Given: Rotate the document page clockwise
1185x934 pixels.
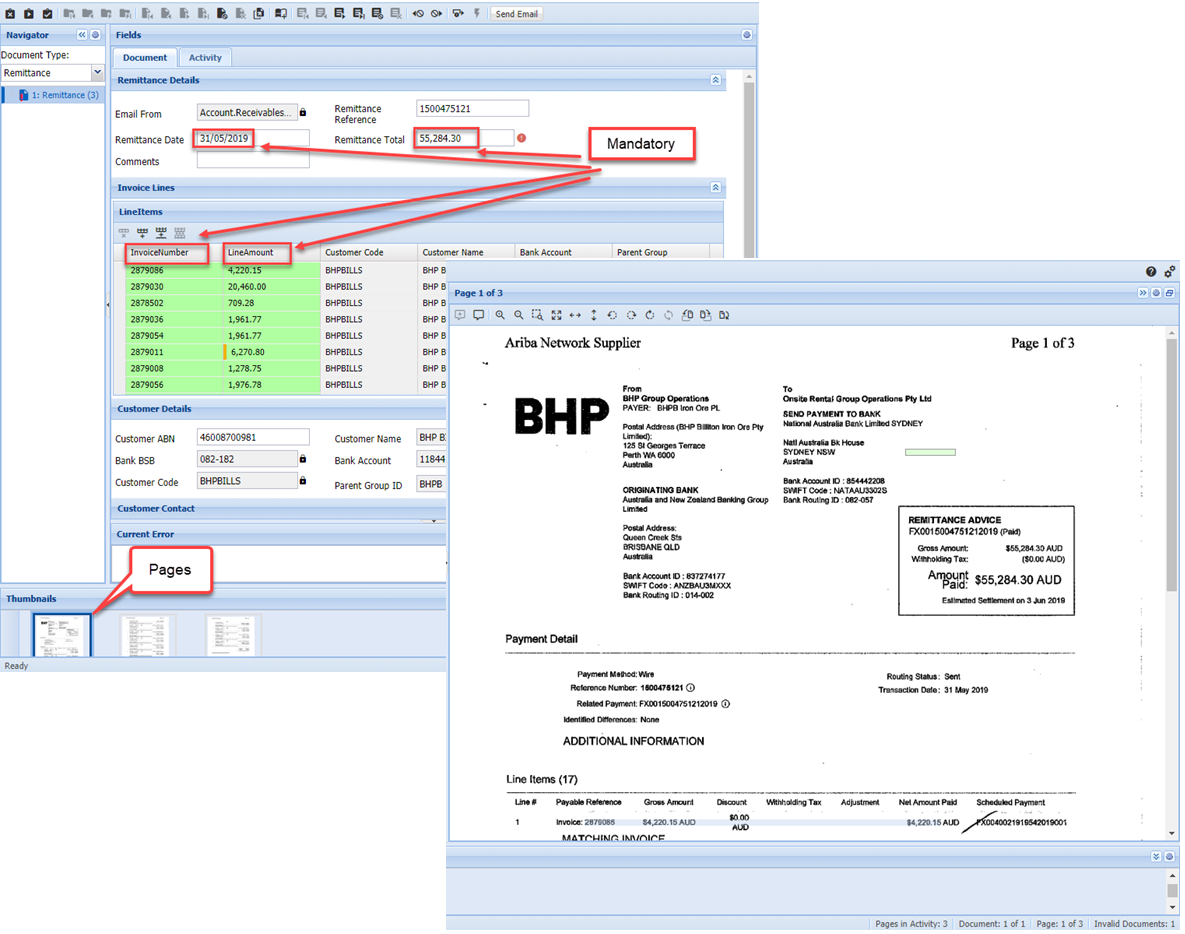Looking at the screenshot, I should 632,314.
